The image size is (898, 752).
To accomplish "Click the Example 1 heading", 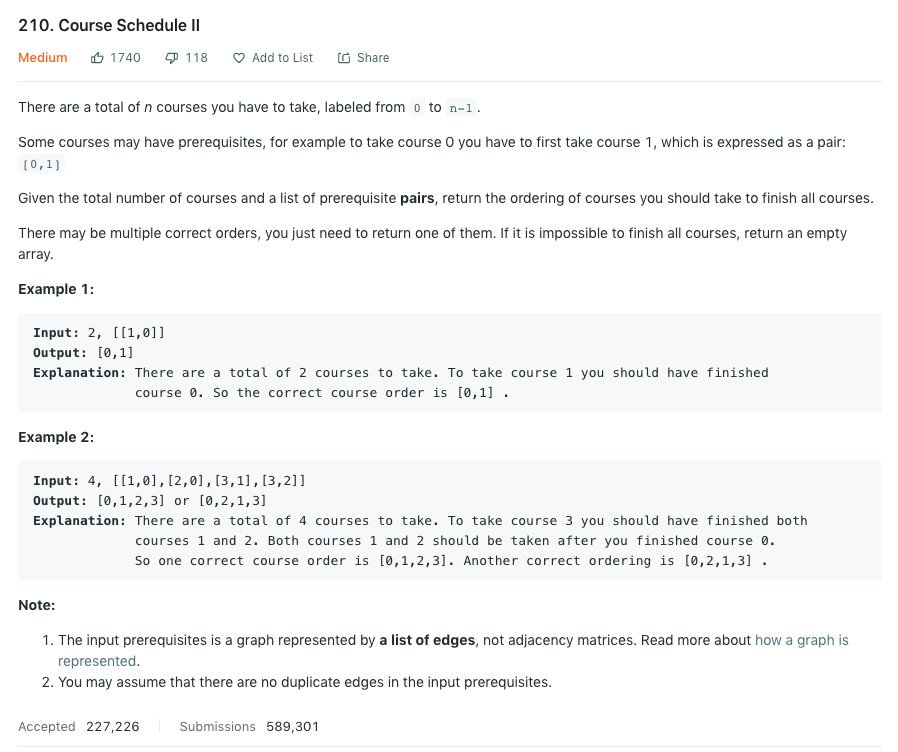I will (x=56, y=289).
